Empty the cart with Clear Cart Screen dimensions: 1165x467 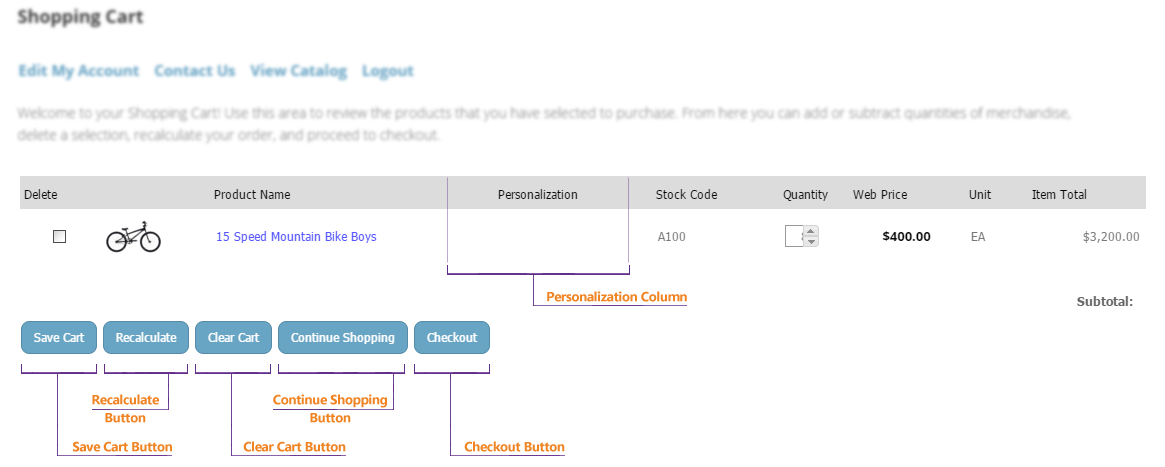click(x=233, y=338)
